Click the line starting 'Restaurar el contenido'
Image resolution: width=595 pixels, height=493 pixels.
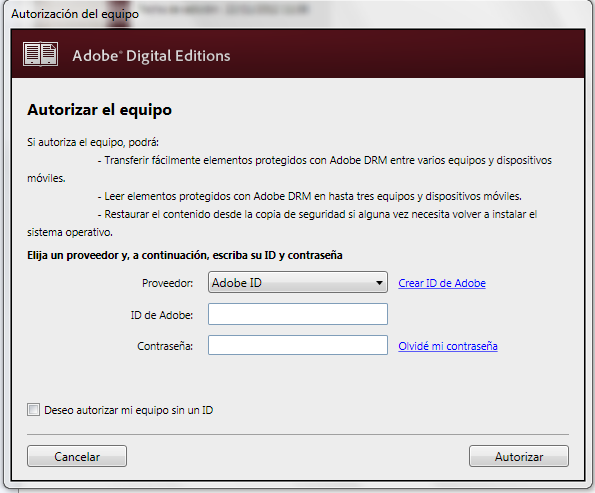pyautogui.click(x=318, y=214)
